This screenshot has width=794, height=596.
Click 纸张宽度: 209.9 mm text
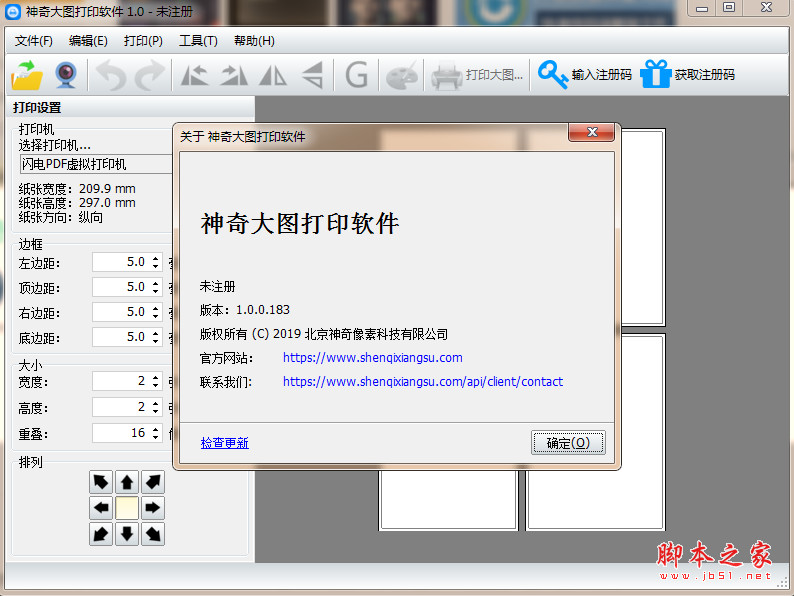(x=77, y=189)
